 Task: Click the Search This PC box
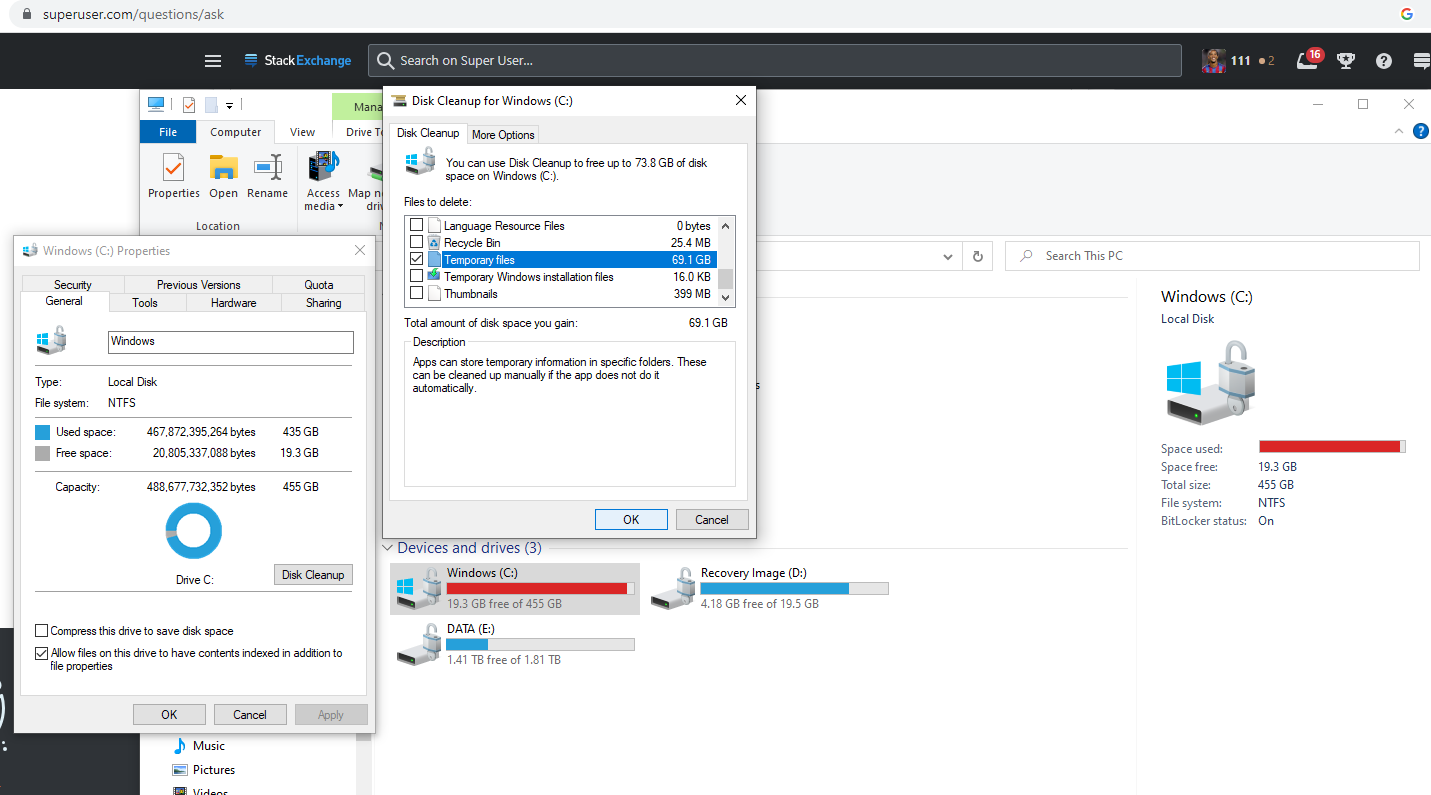pos(1212,256)
